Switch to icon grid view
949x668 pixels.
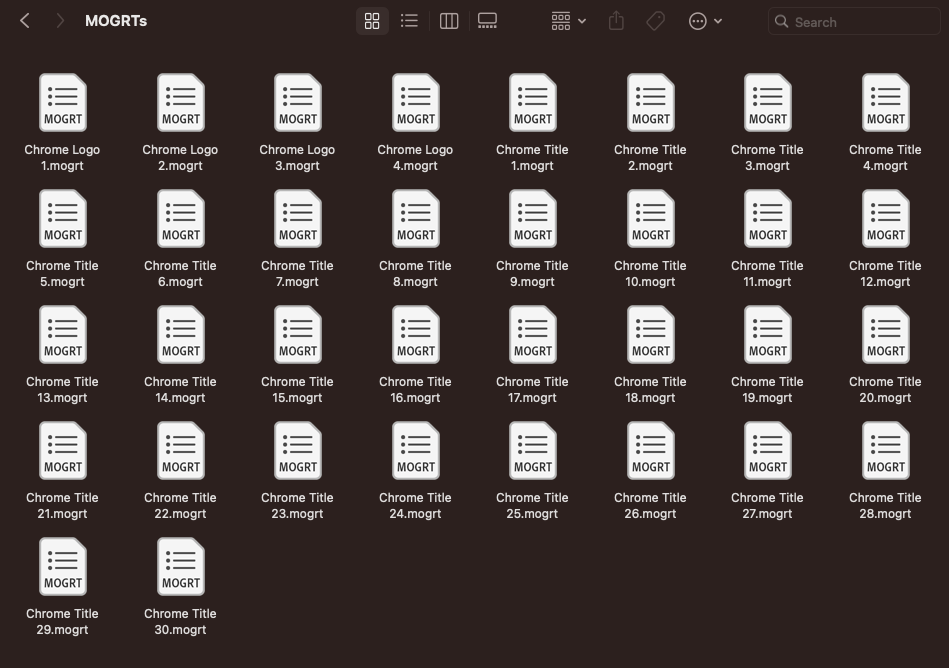(372, 21)
